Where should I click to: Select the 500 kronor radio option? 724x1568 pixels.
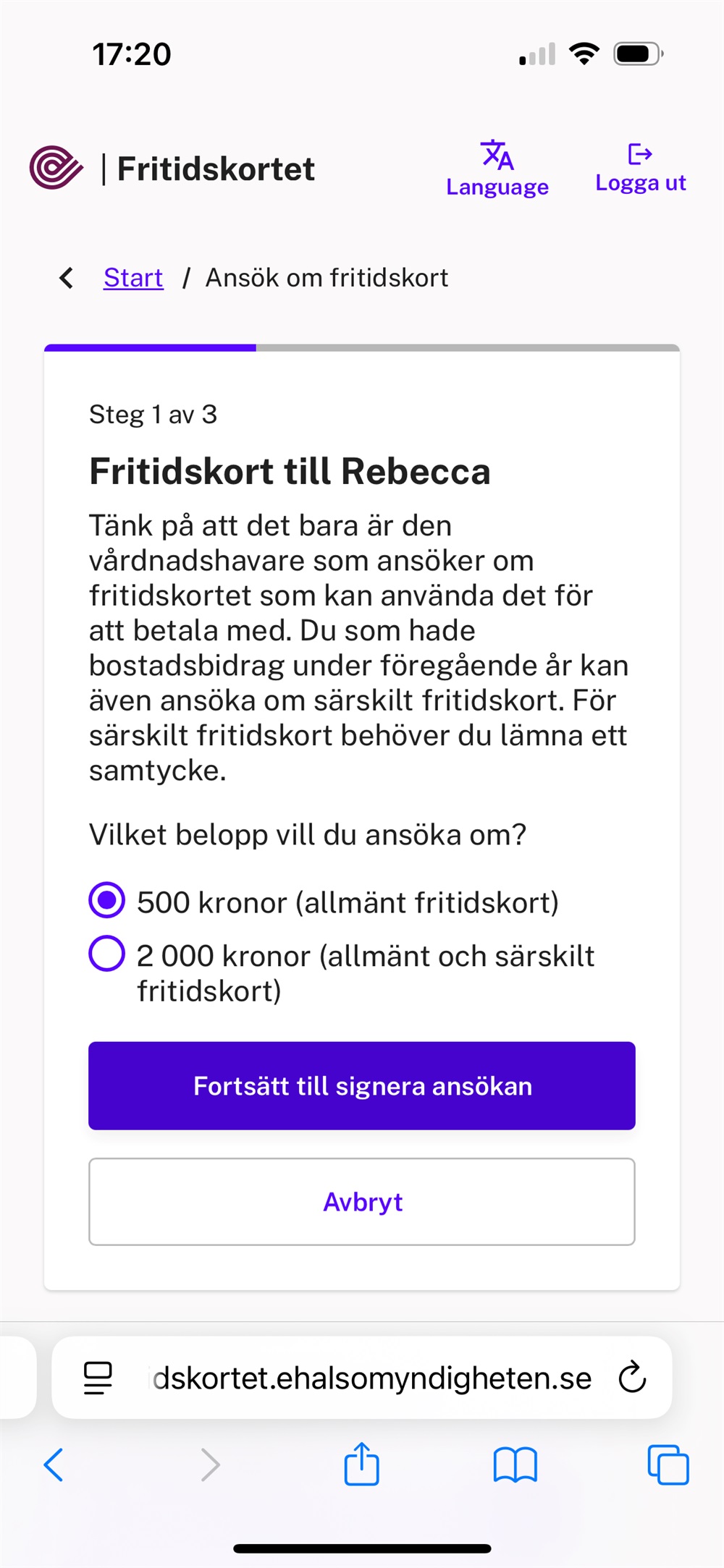coord(107,901)
